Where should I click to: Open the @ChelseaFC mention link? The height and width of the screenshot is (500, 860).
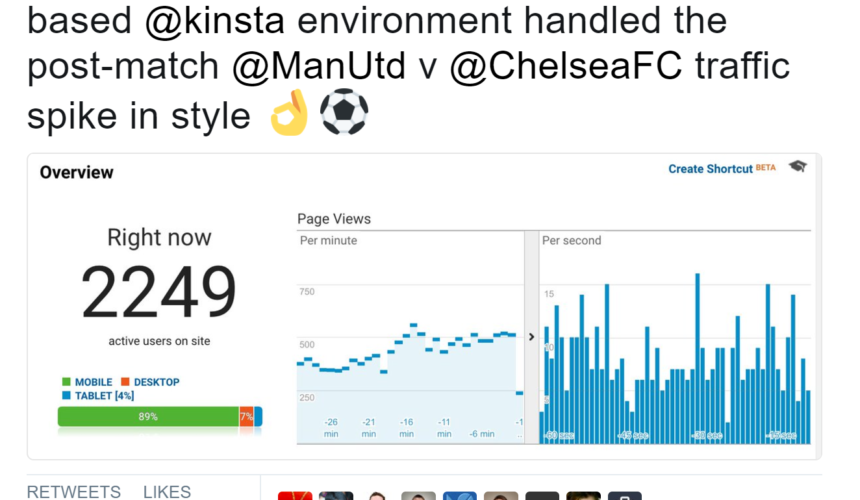[x=566, y=66]
